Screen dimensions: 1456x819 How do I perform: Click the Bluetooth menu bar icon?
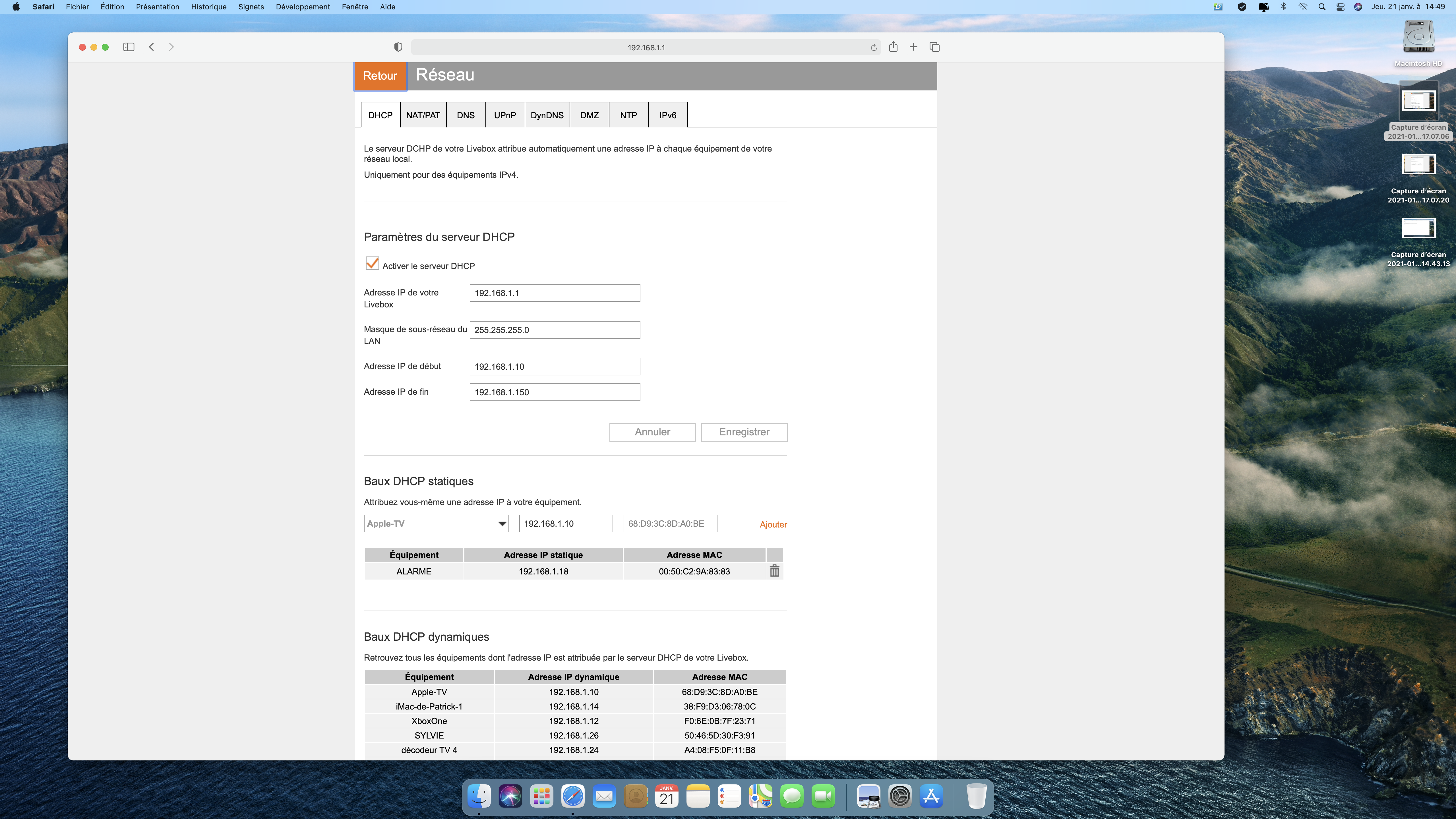click(x=1284, y=7)
